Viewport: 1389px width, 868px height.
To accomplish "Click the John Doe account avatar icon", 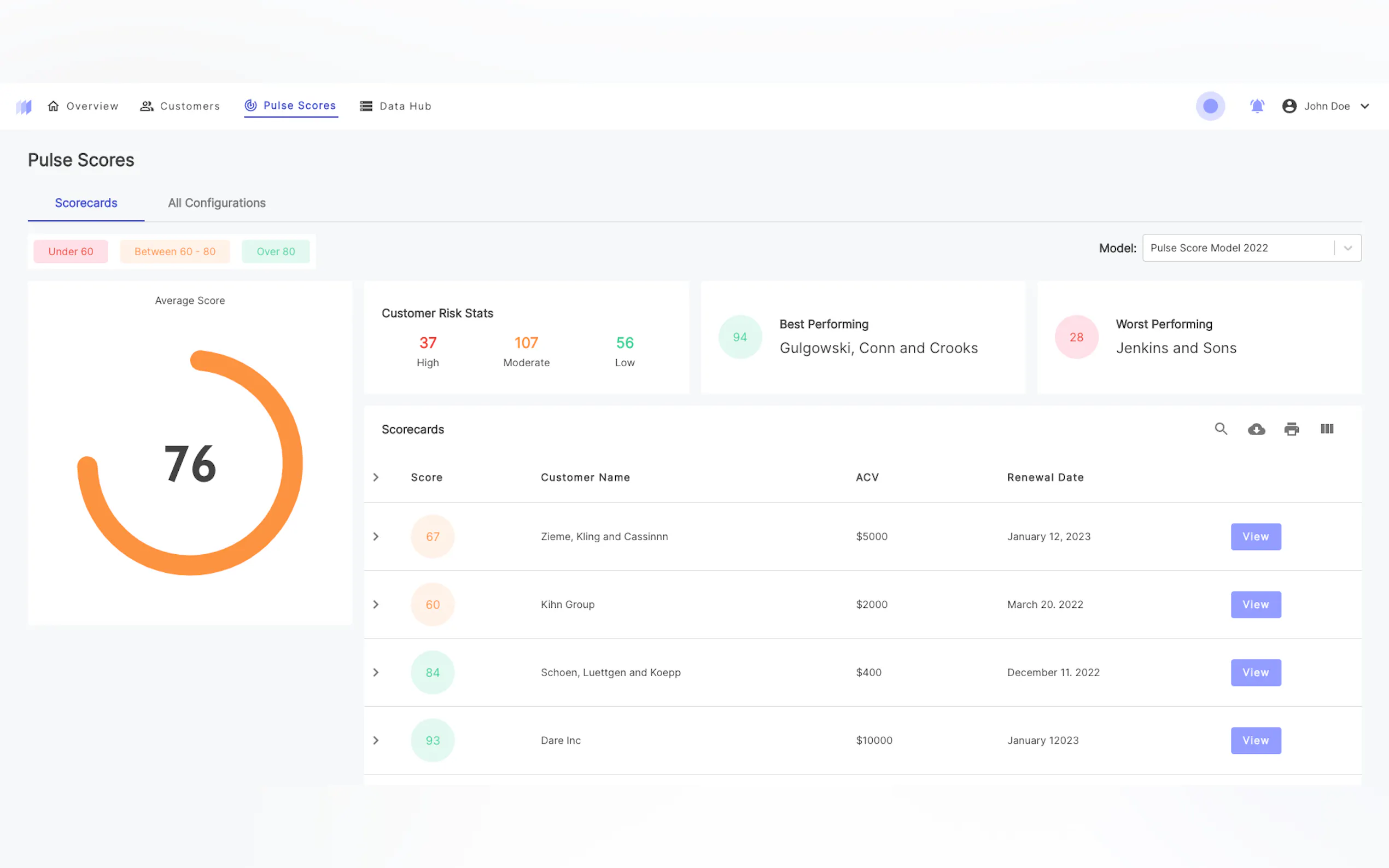I will pos(1288,106).
